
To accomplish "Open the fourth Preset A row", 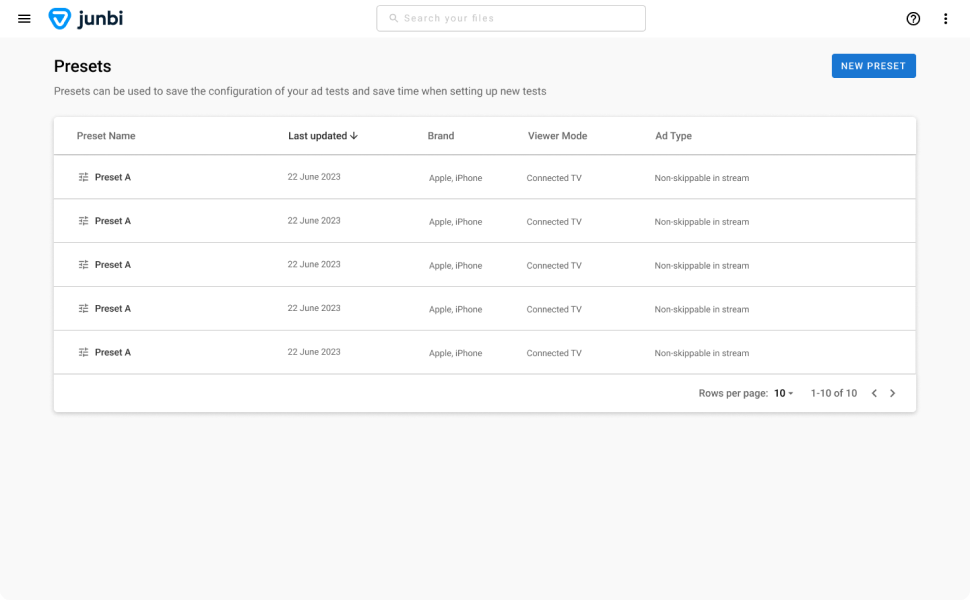I will click(485, 309).
